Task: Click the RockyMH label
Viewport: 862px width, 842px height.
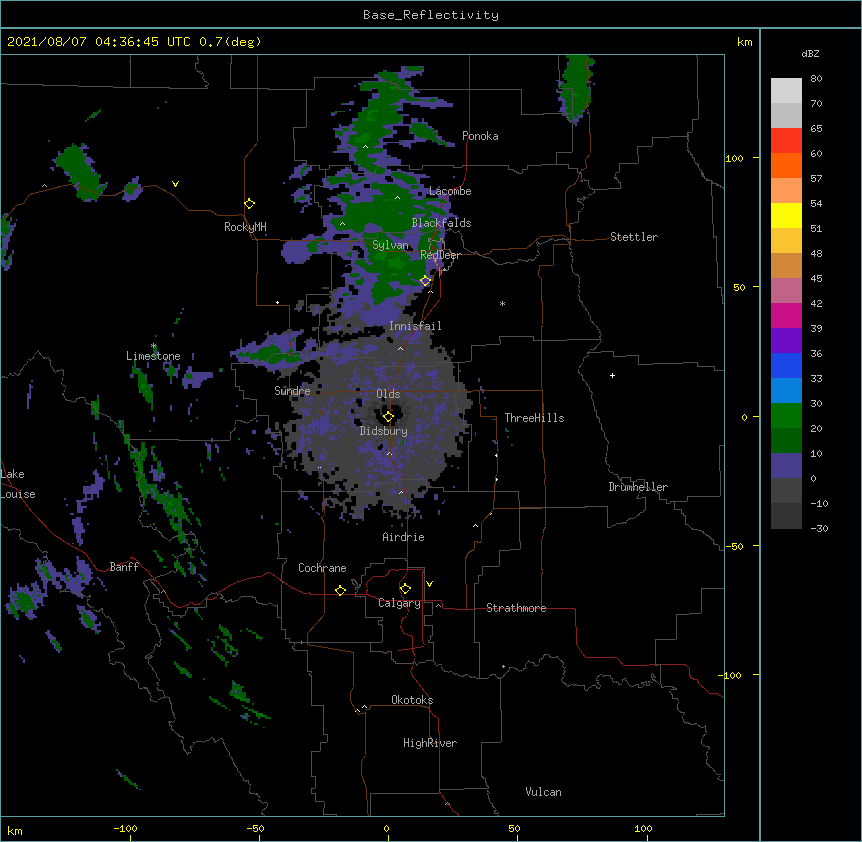Action: click(245, 227)
